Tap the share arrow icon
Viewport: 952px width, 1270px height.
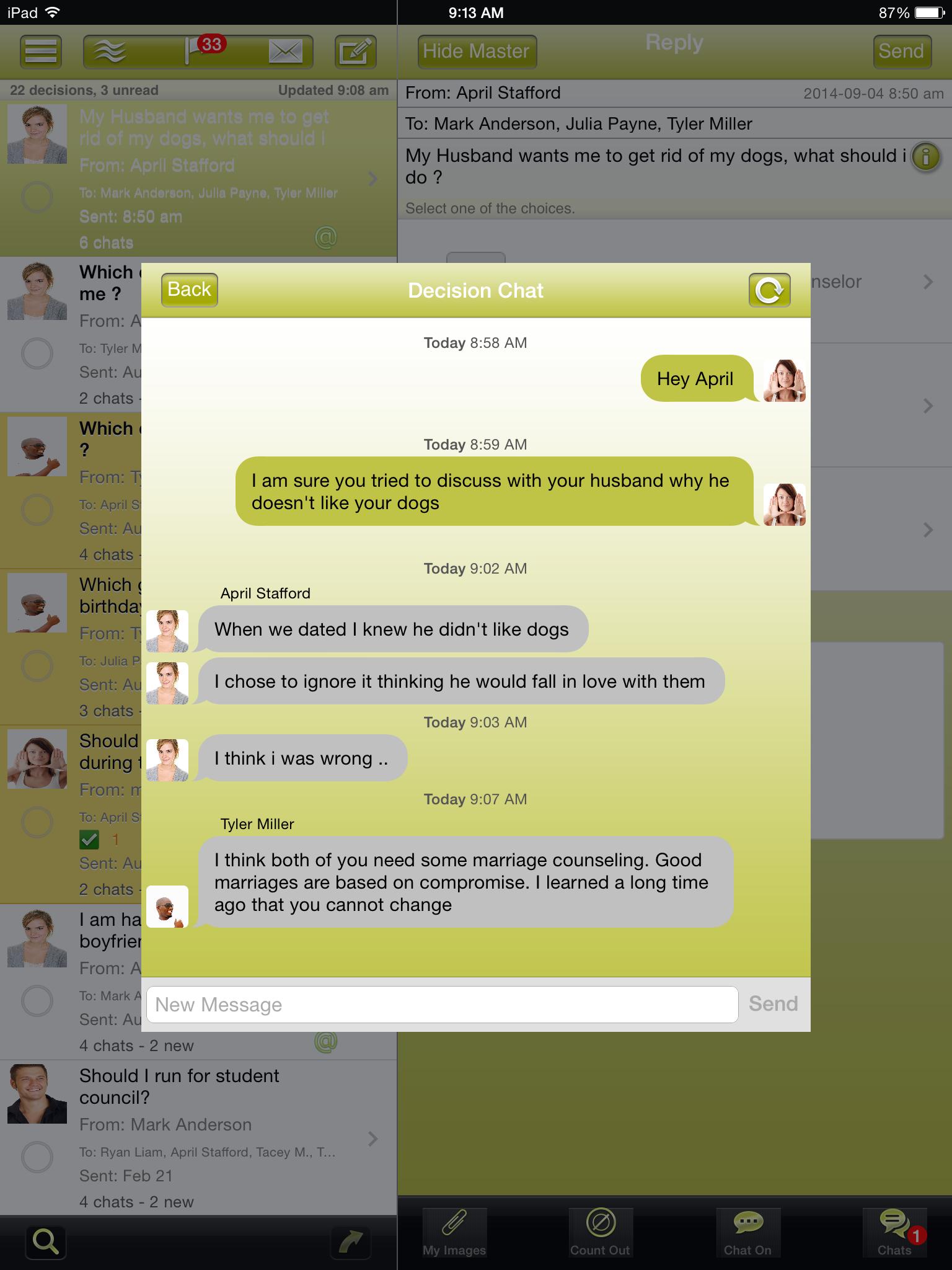(x=351, y=1242)
